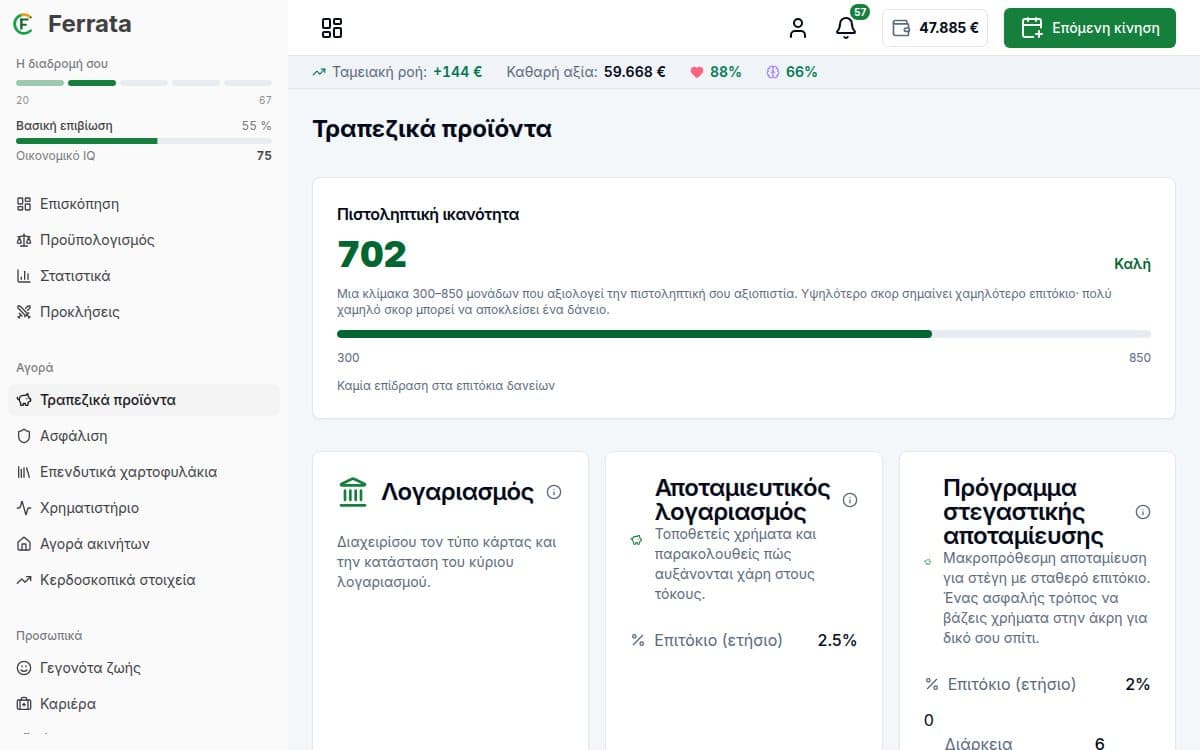Screen dimensions: 1200x750
Task: Open notifications bell with 57 badge
Action: pos(846,28)
